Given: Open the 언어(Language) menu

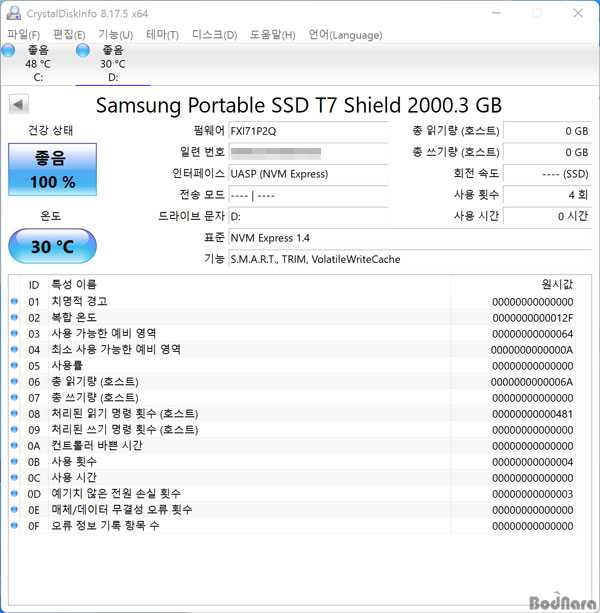Looking at the screenshot, I should click(x=345, y=35).
